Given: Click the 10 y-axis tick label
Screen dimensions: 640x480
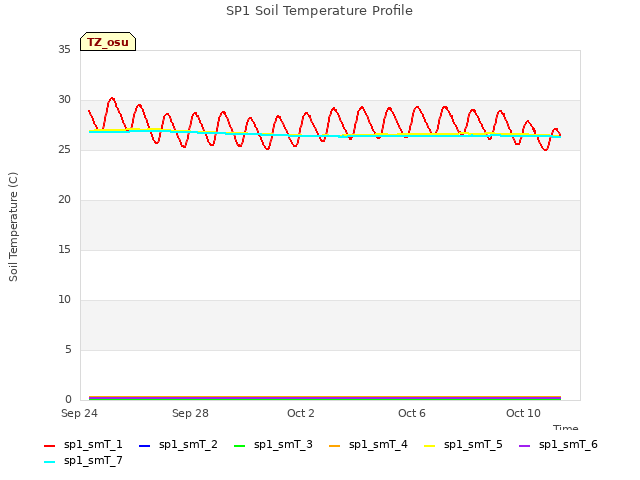Looking at the screenshot, I should (64, 300).
